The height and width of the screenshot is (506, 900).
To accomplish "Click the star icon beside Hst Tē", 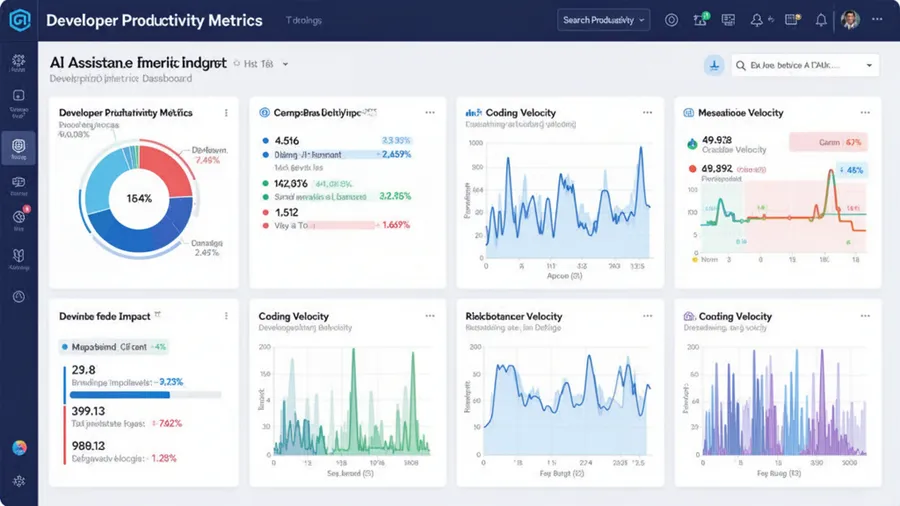I will (236, 63).
